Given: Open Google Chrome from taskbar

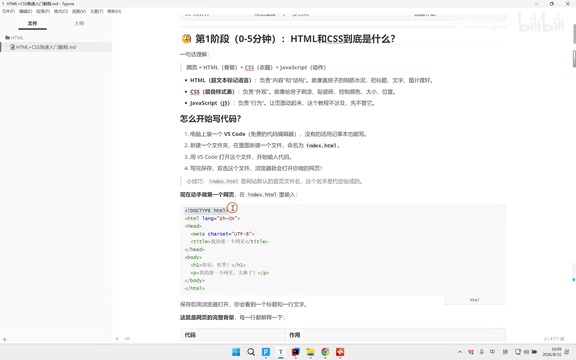Looking at the screenshot, I should (325, 352).
